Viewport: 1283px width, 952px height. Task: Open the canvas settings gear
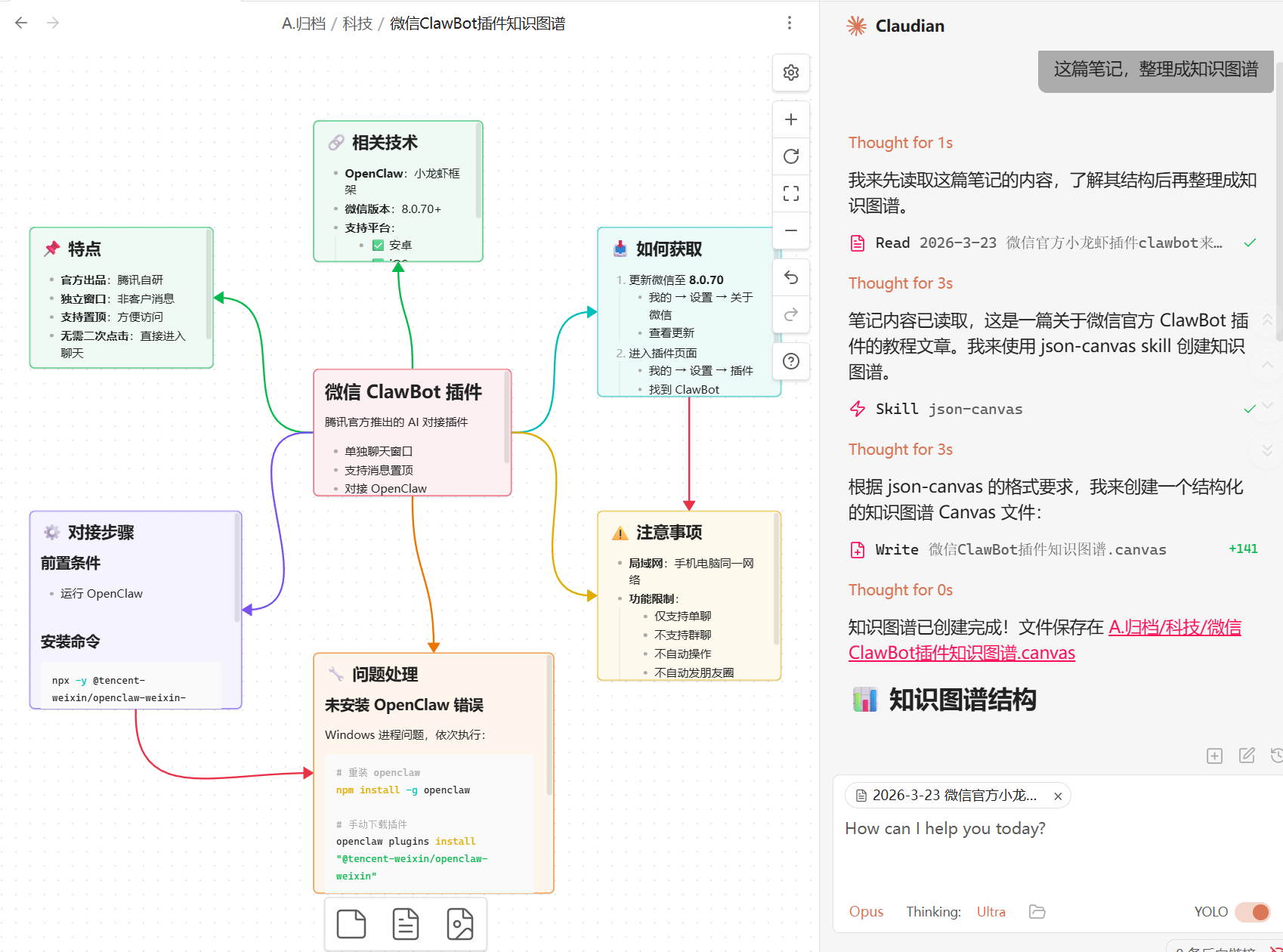click(x=790, y=73)
